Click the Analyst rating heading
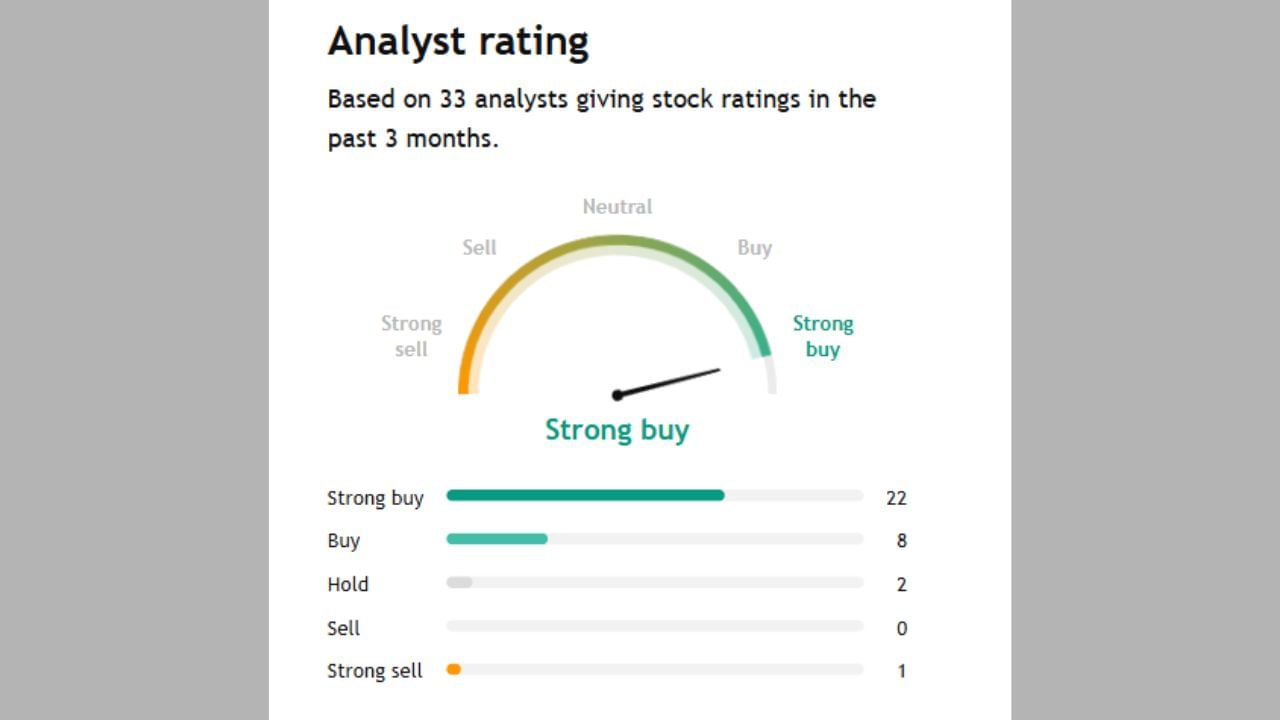 point(458,42)
